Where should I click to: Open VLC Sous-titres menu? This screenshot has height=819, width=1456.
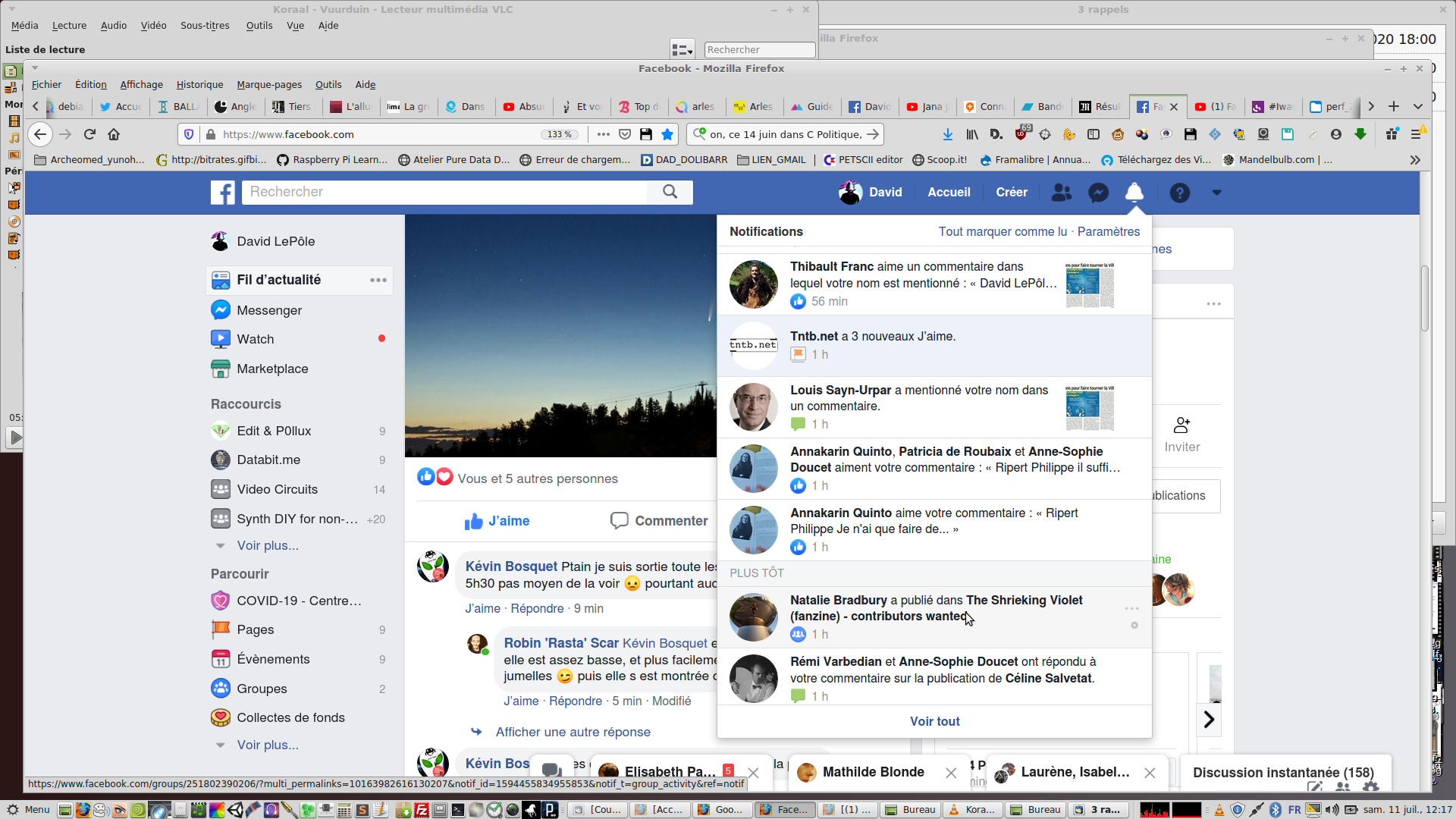coord(205,25)
